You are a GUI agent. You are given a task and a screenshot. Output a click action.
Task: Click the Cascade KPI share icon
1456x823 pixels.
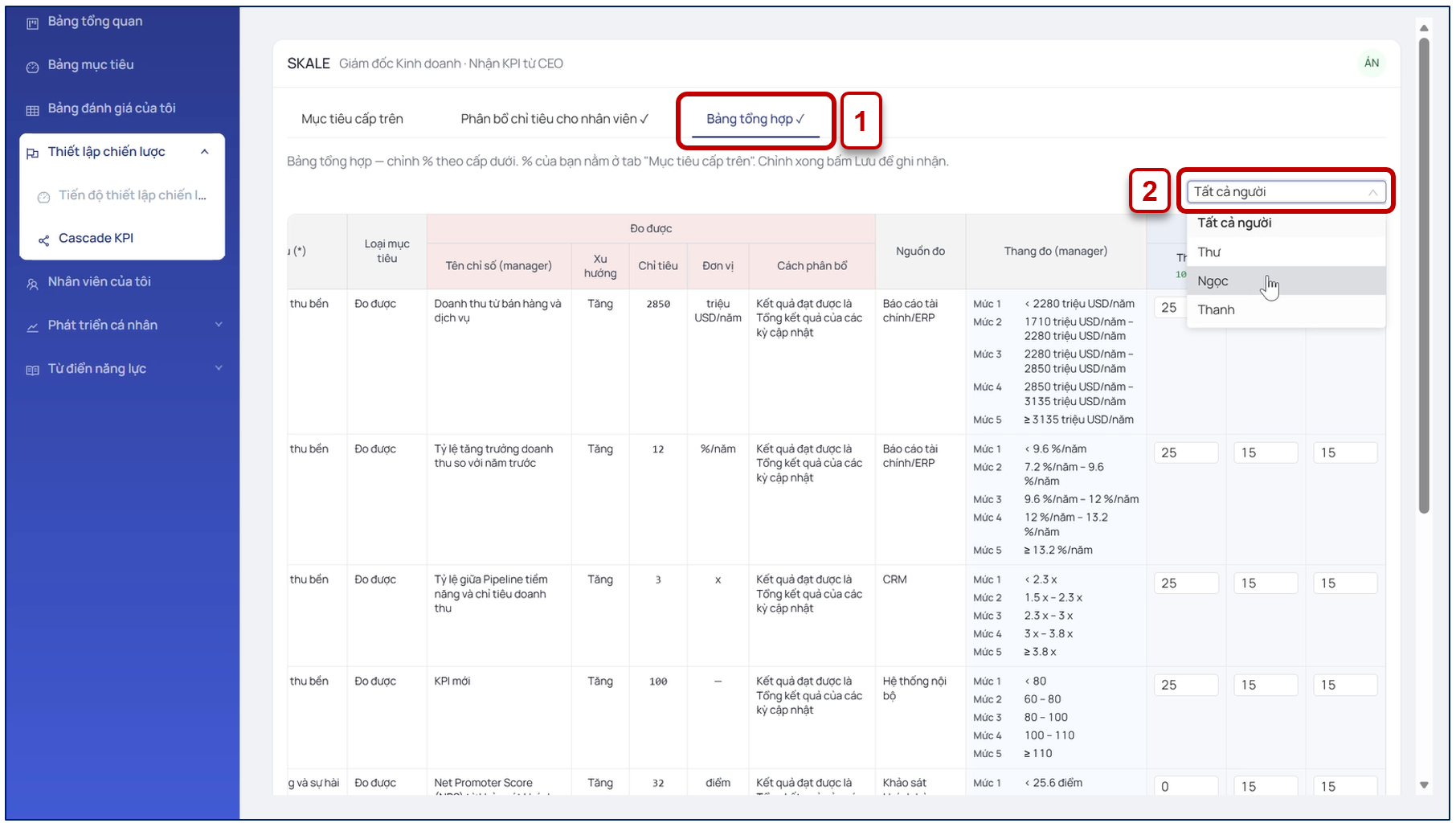click(43, 240)
